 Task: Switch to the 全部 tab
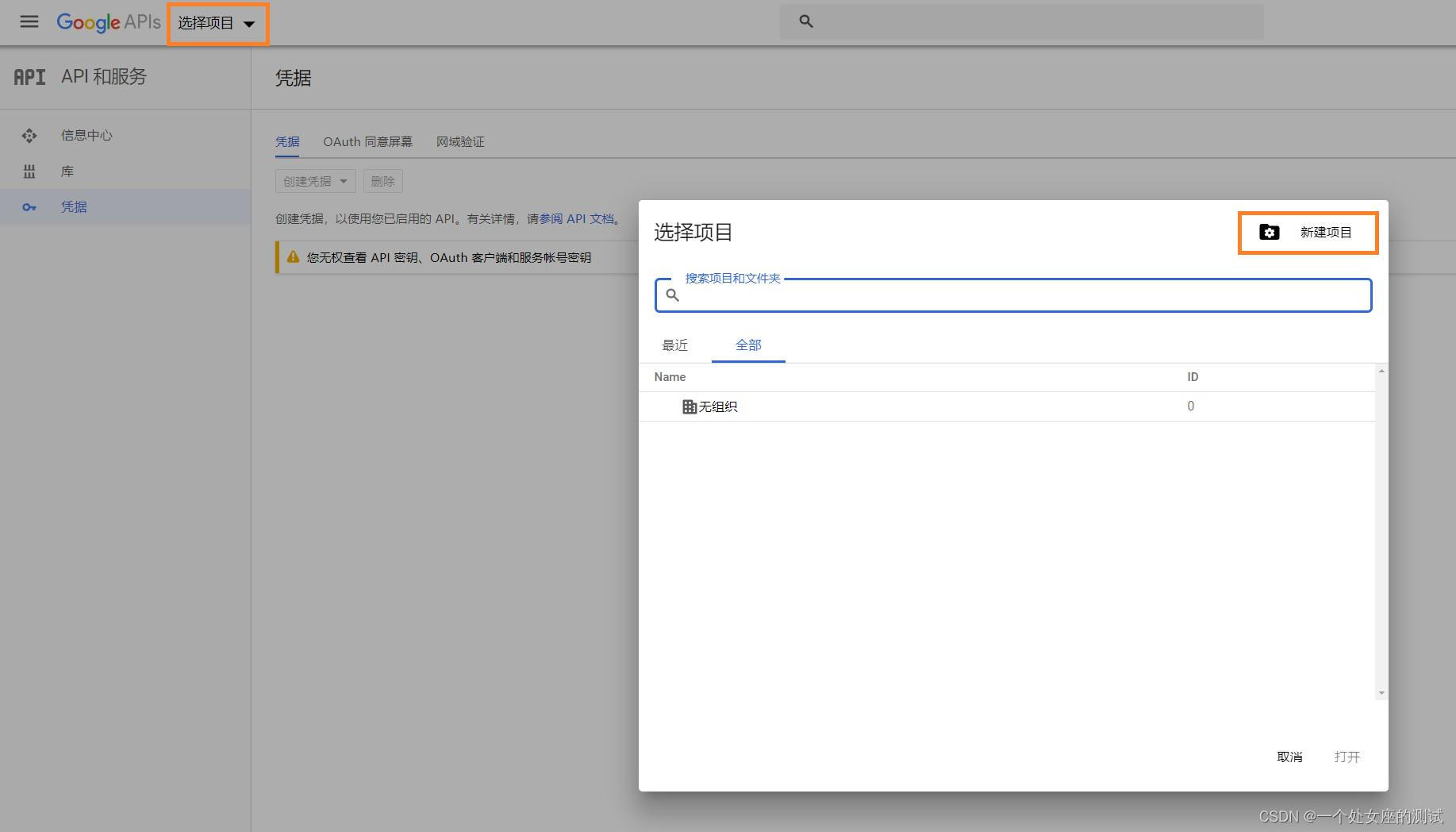click(x=748, y=345)
